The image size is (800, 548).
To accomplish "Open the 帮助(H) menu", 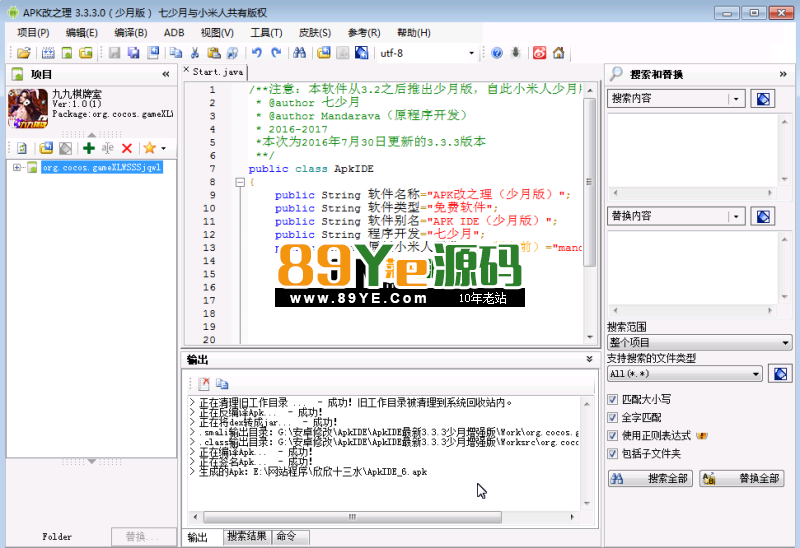I will pos(414,33).
